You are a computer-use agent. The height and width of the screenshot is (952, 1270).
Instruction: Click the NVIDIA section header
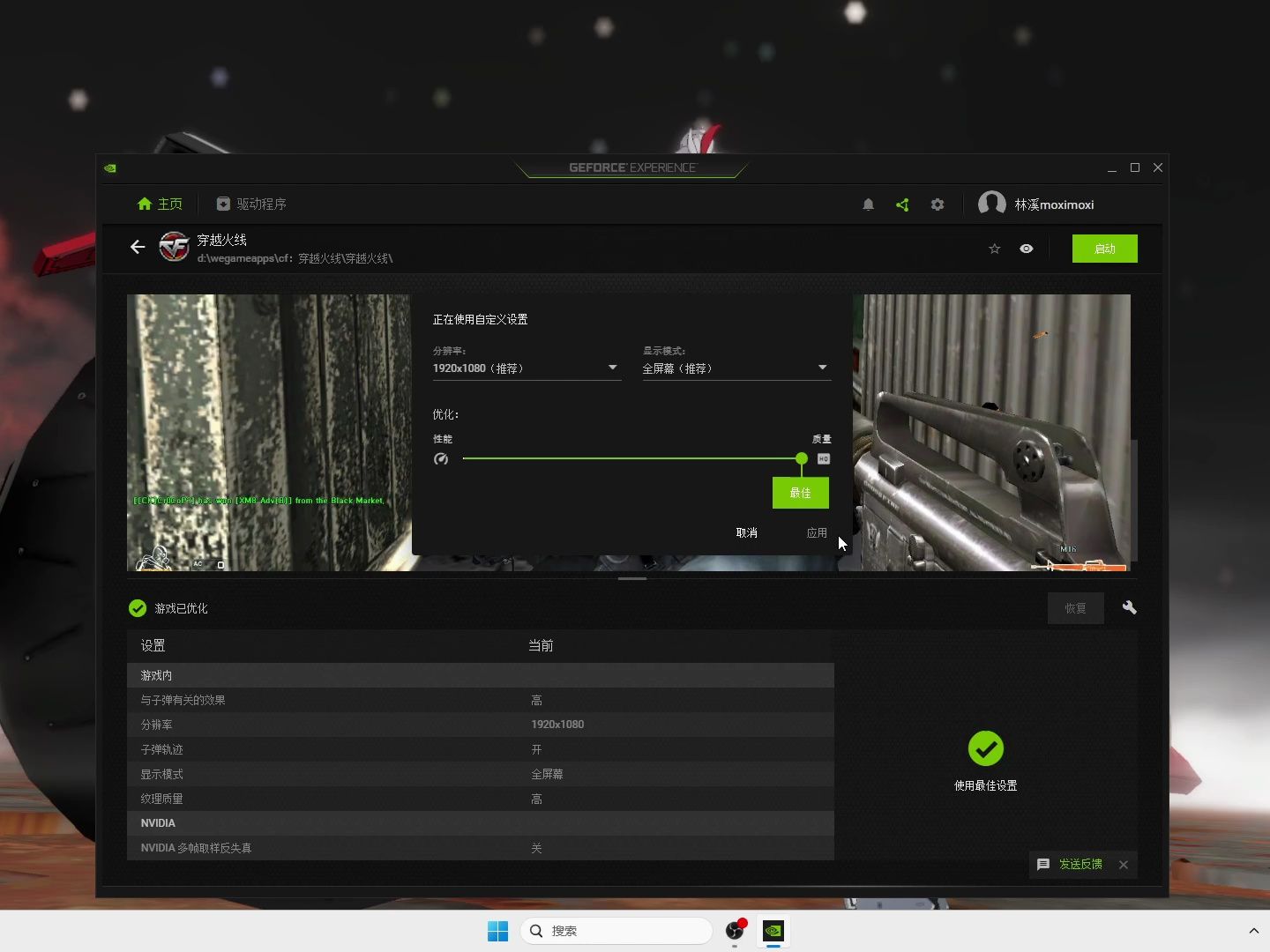(481, 823)
